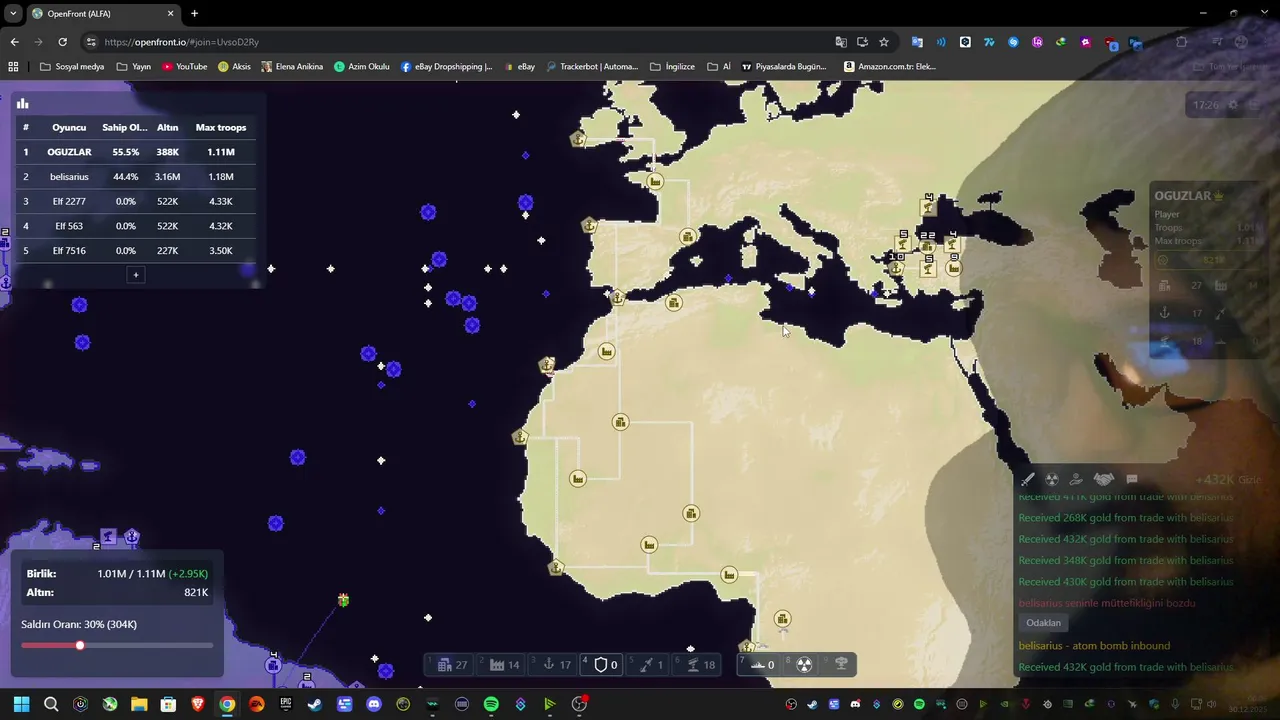
Task: Select the Atom Bomb radiation icon
Action: click(804, 664)
